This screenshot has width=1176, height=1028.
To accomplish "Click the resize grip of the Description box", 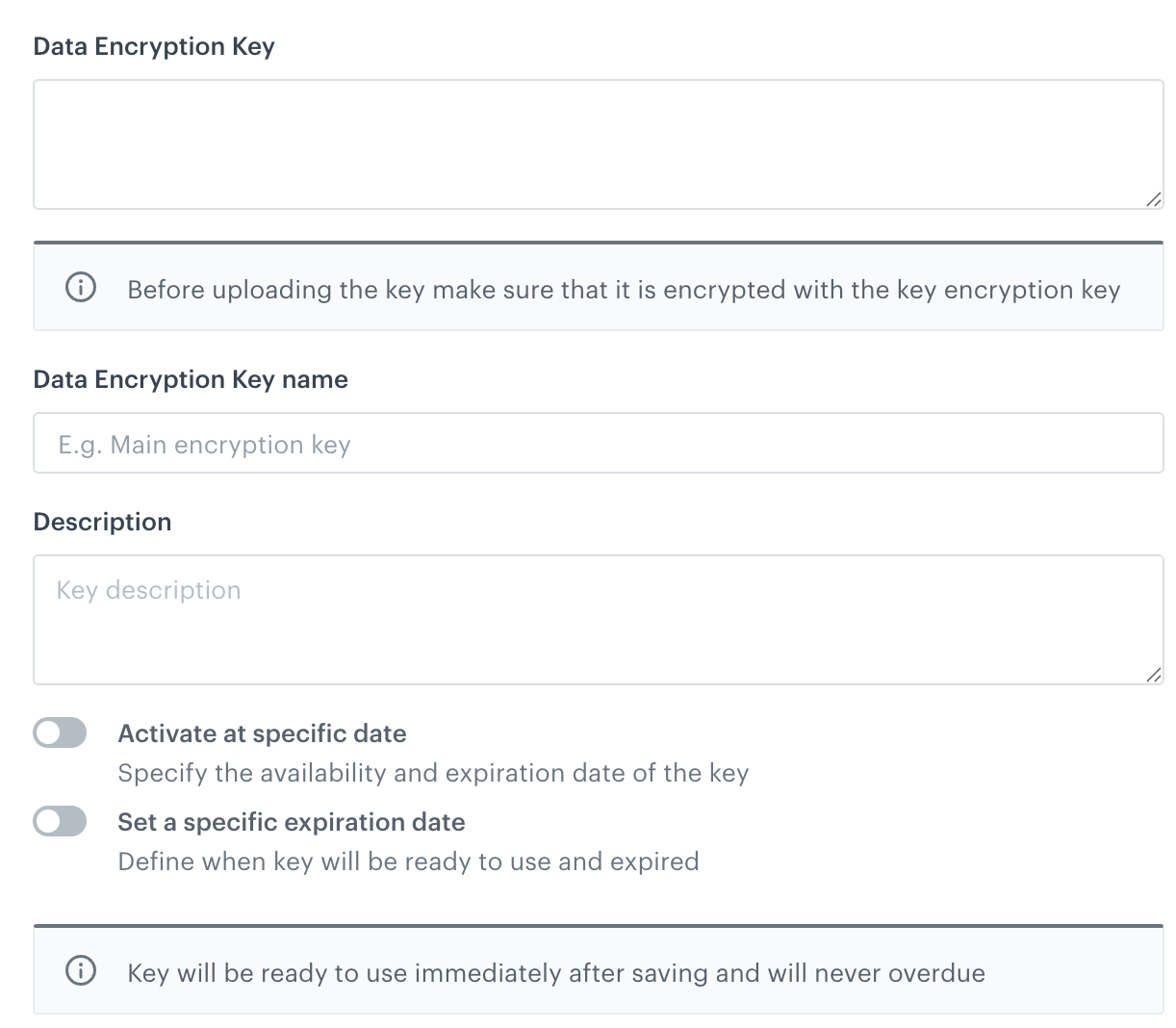I will 1154,676.
